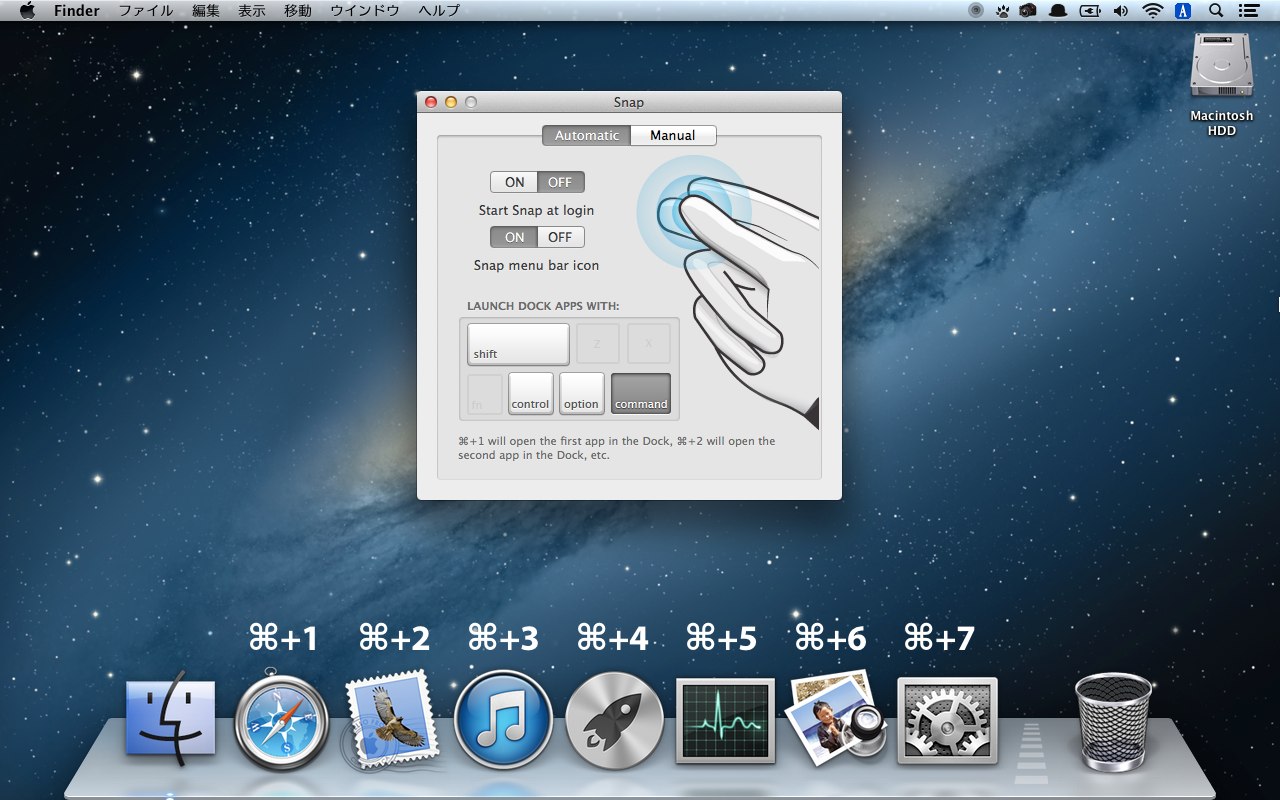Open Activity Monitor in the Dock

click(725, 719)
